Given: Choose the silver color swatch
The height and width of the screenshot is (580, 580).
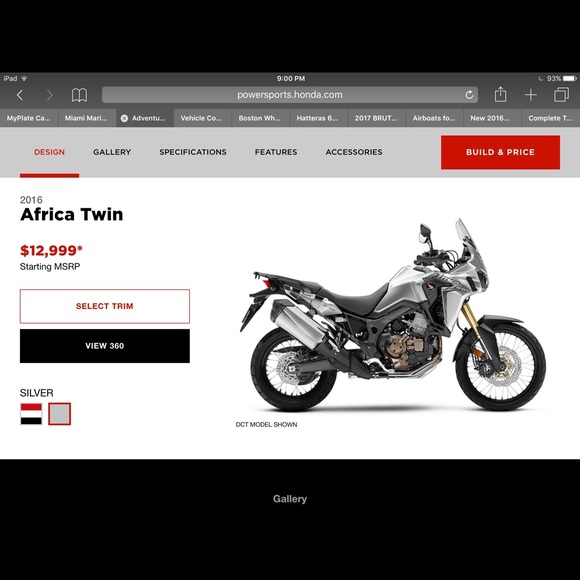Looking at the screenshot, I should 59,414.
